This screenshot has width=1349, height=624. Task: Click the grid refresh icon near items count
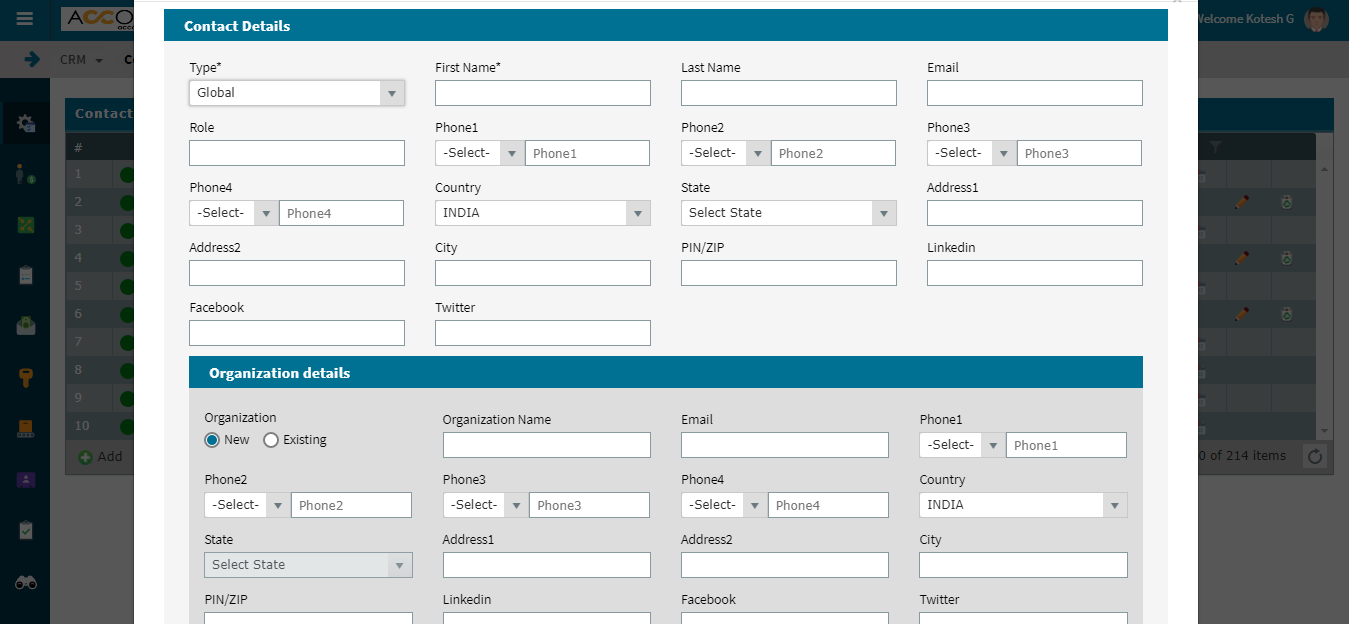(x=1315, y=456)
